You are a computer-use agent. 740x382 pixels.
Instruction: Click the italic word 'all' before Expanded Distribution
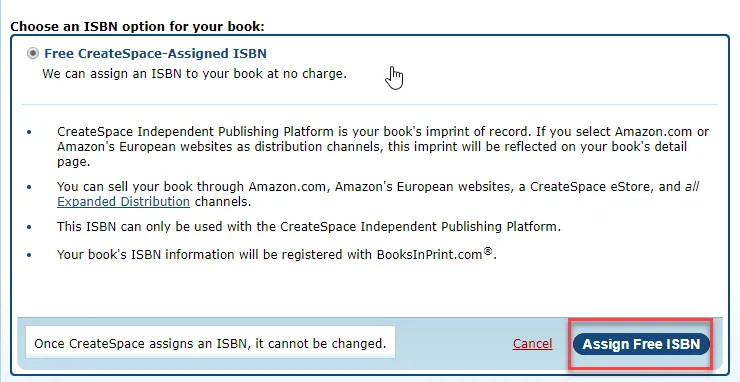[691, 187]
